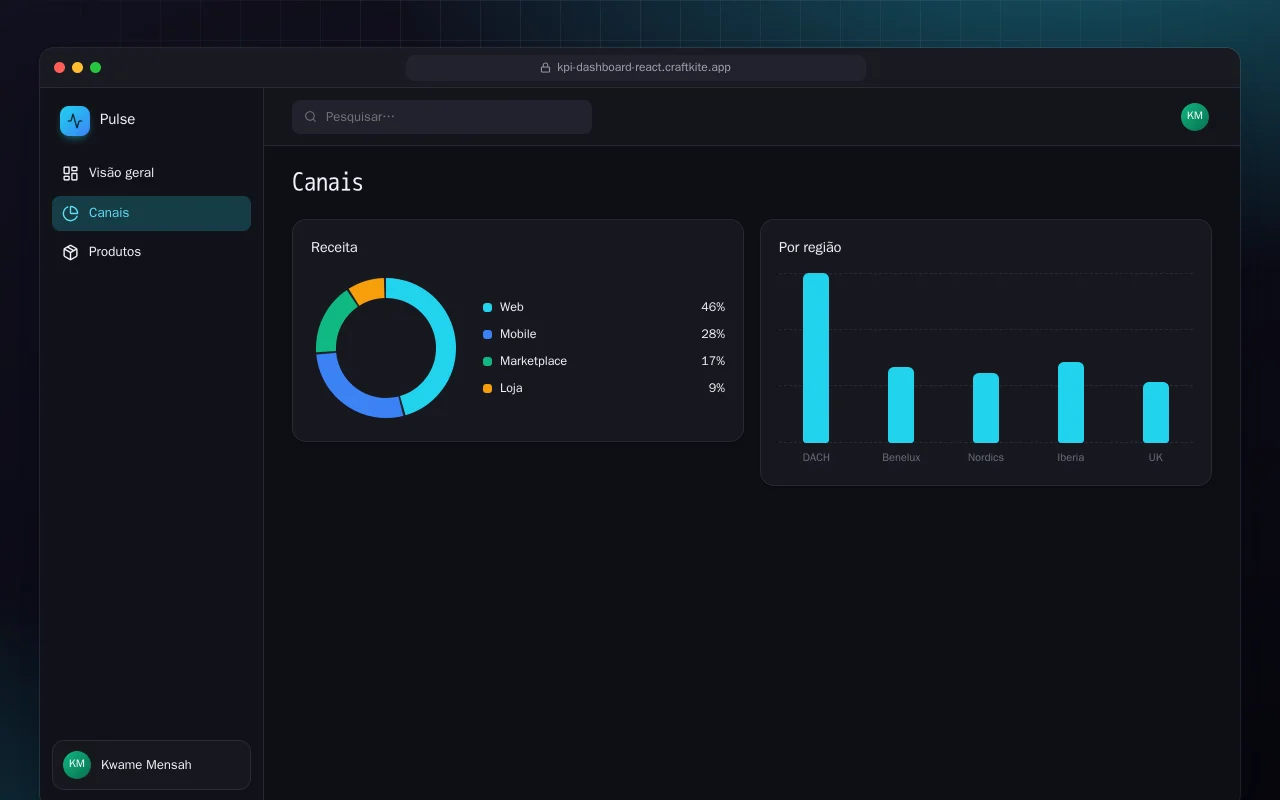Click the Canais pie chart icon
The height and width of the screenshot is (800, 1280).
pyautogui.click(x=70, y=213)
